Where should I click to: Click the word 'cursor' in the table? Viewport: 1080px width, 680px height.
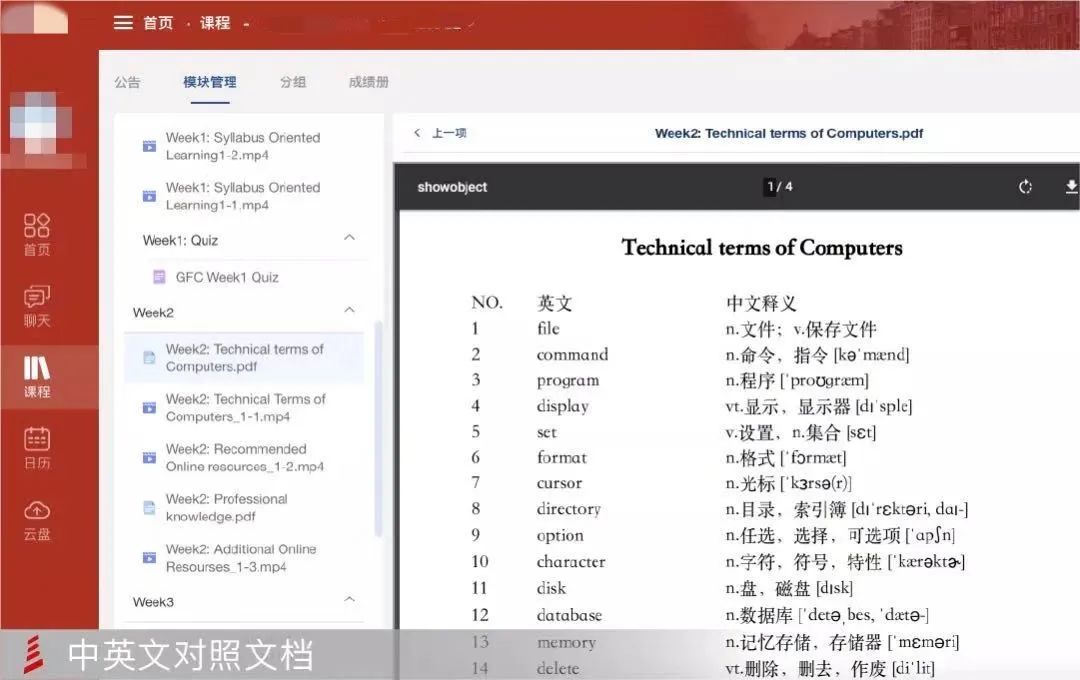coord(559,483)
